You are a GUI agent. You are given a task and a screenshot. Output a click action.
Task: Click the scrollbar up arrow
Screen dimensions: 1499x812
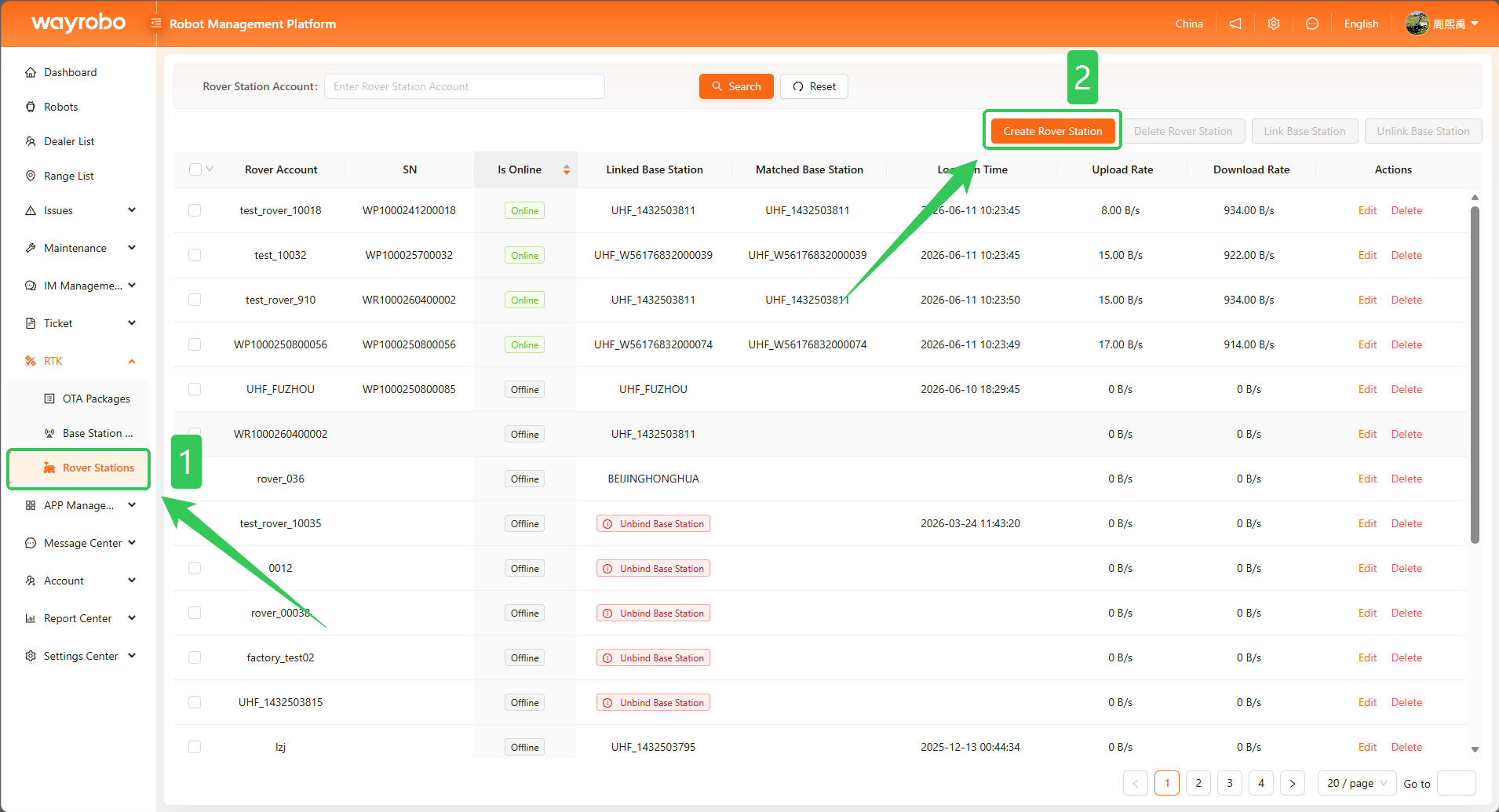[1475, 197]
